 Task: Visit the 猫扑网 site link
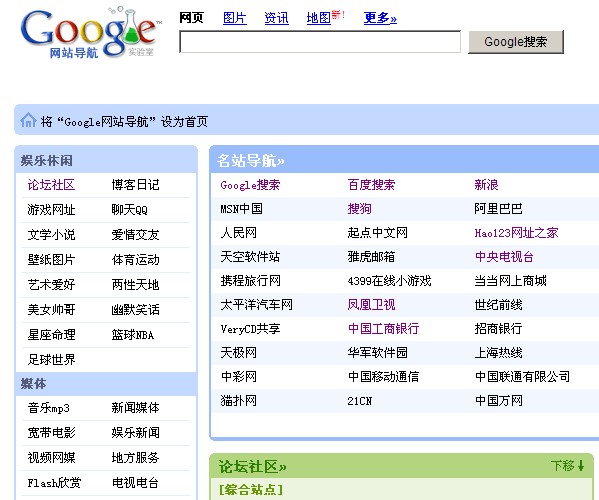[x=238, y=401]
